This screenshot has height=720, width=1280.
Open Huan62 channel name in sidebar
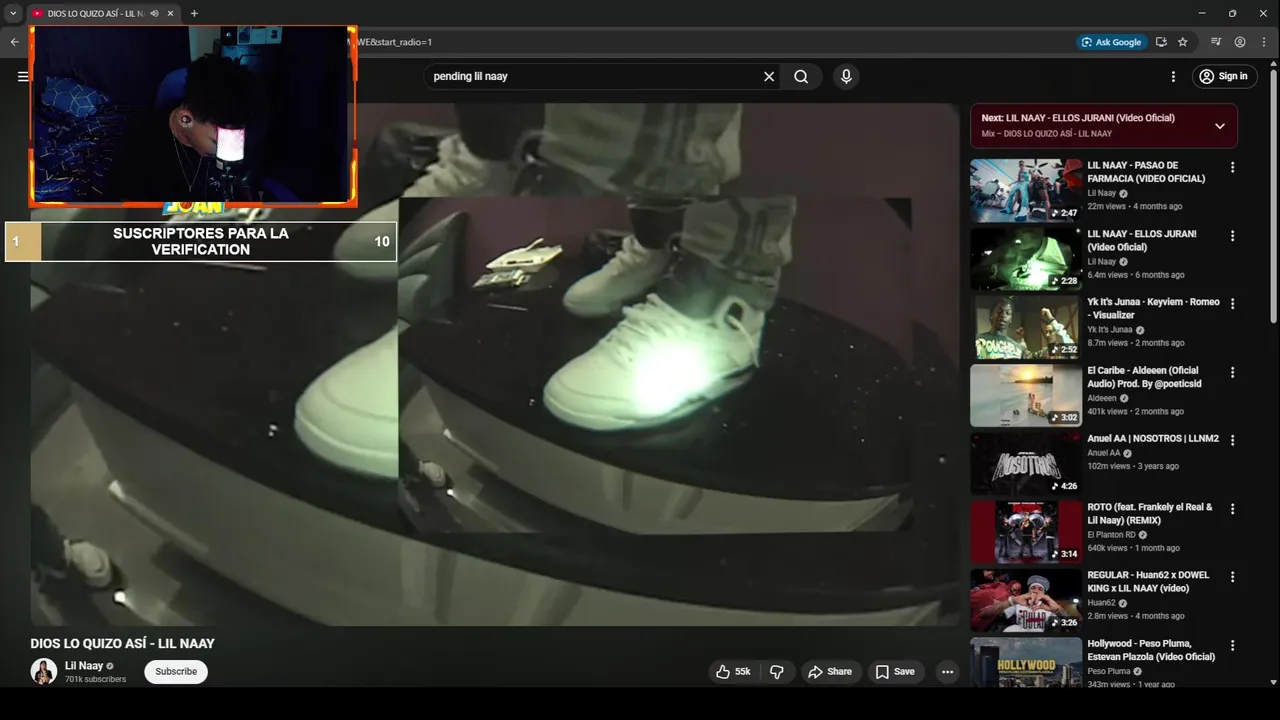point(1101,603)
